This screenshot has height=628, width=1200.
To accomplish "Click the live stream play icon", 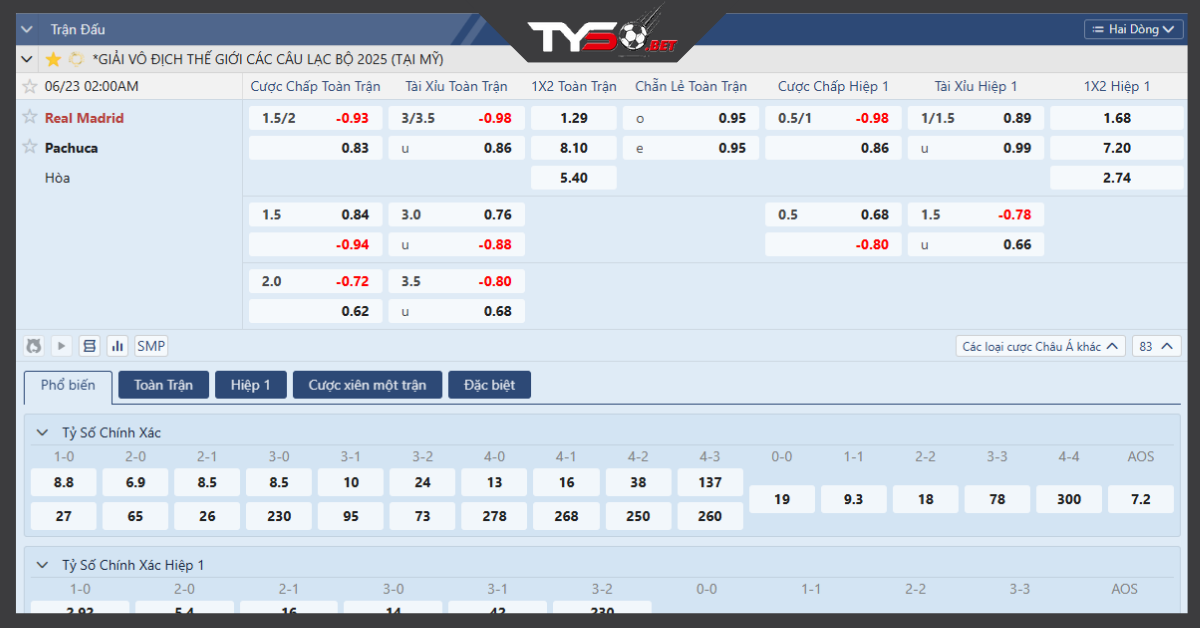I will tap(62, 346).
